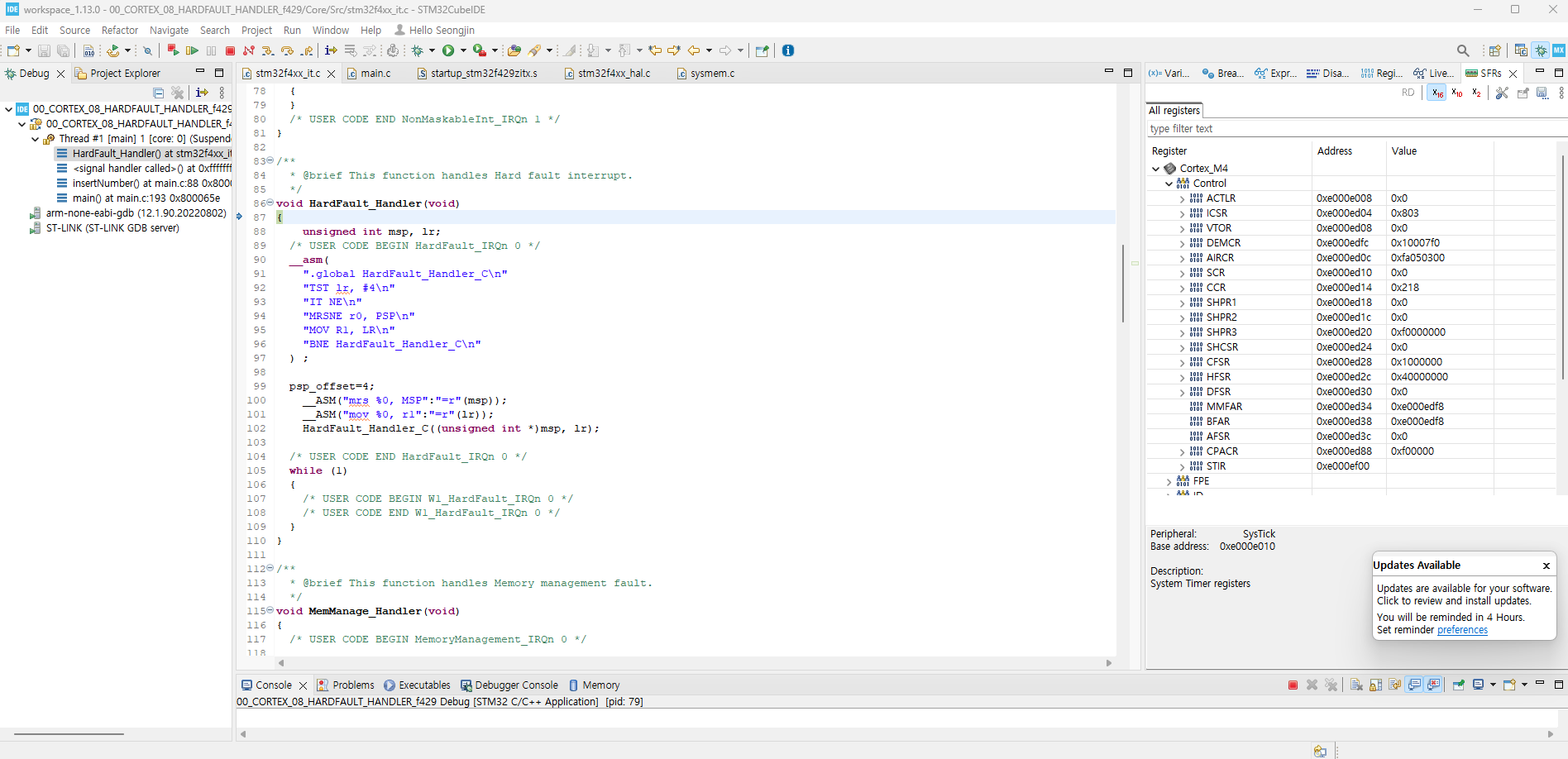
Task: Click the editor horizontal scrollbar
Action: (696, 662)
